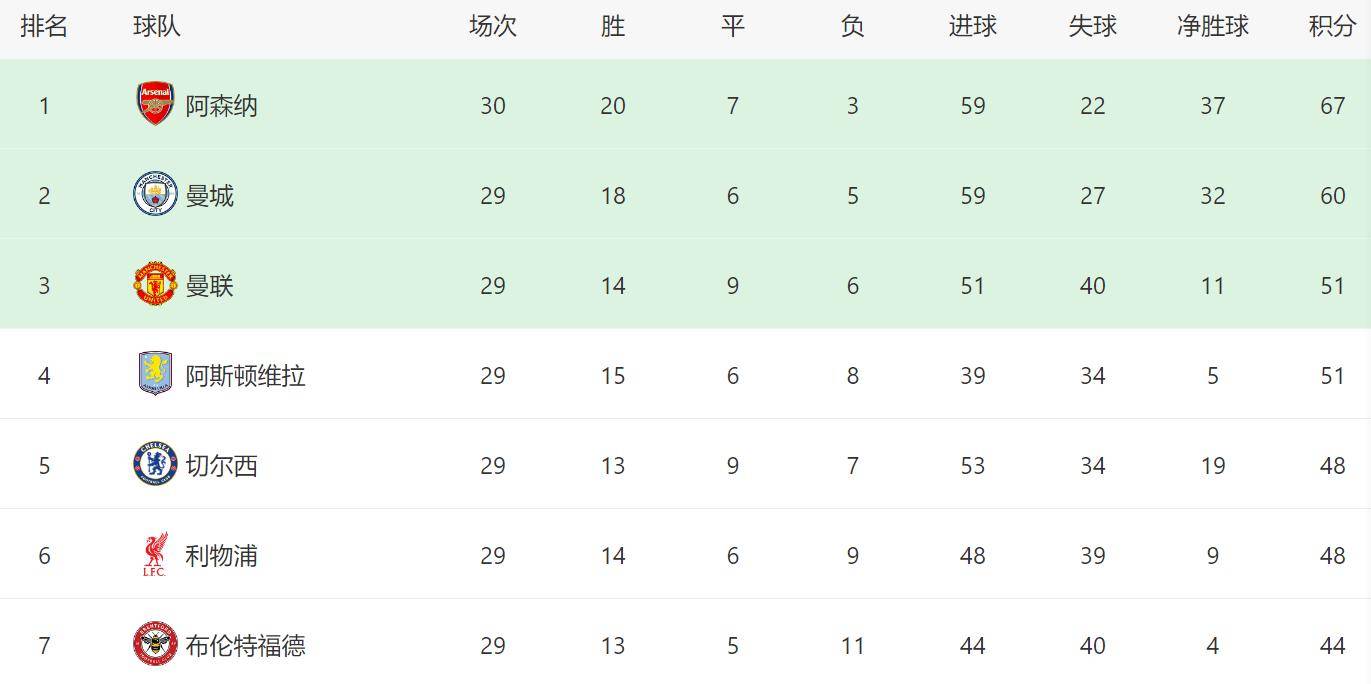The height and width of the screenshot is (684, 1371).
Task: Open the 布伦特福德 team page link
Action: point(245,646)
